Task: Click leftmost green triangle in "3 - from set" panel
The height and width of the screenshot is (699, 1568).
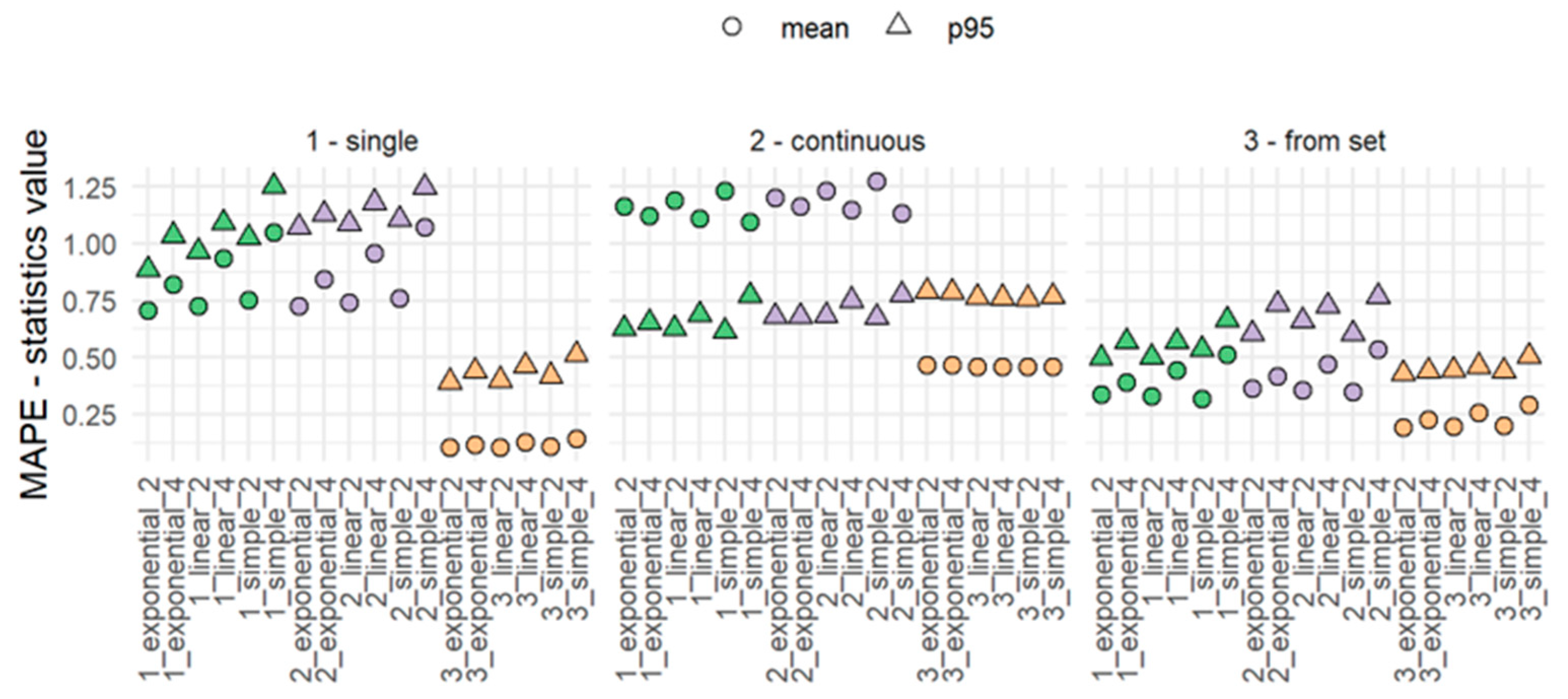Action: tap(1101, 356)
